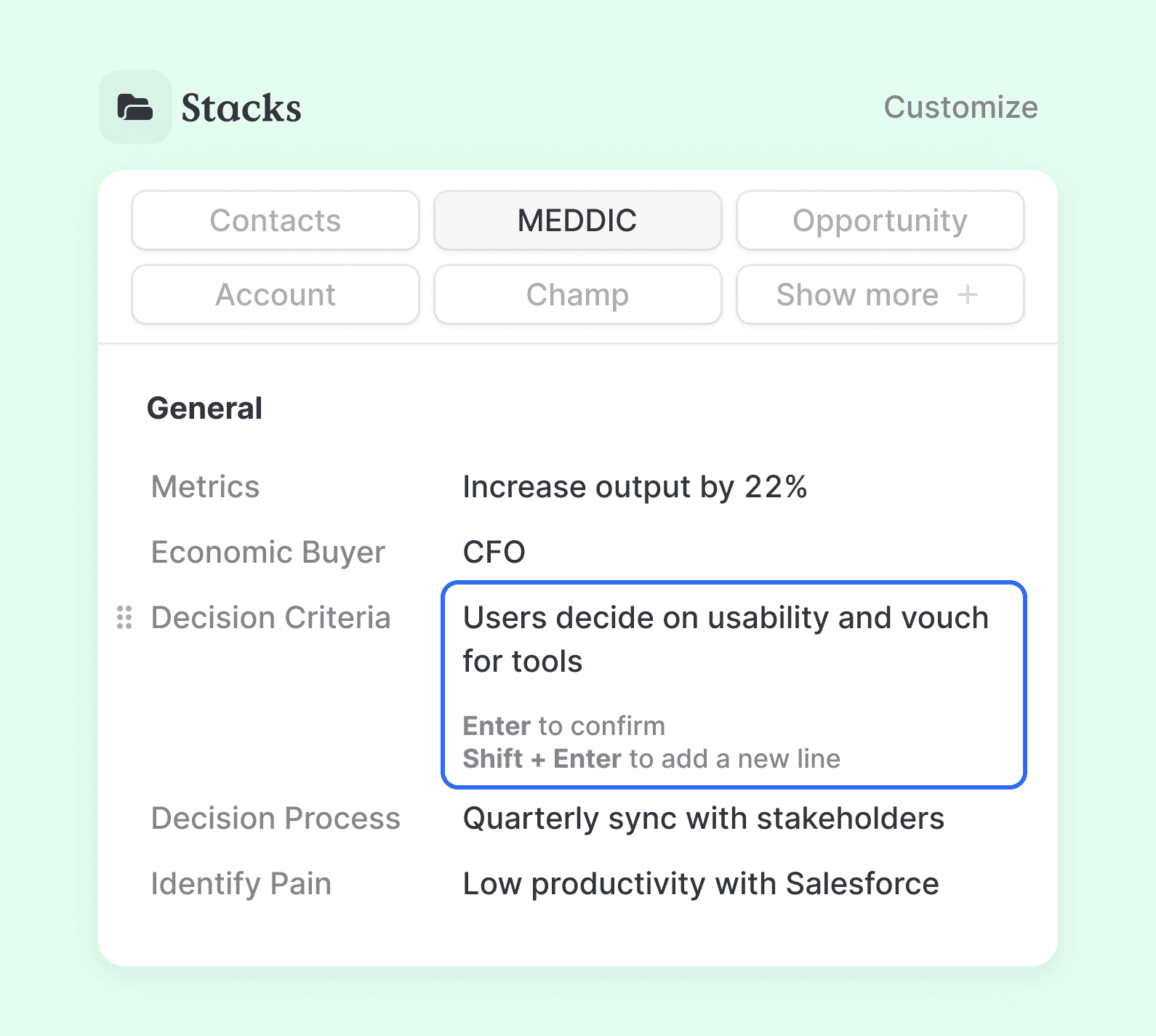Image resolution: width=1156 pixels, height=1036 pixels.
Task: Select the Champ tab
Action: pos(577,294)
